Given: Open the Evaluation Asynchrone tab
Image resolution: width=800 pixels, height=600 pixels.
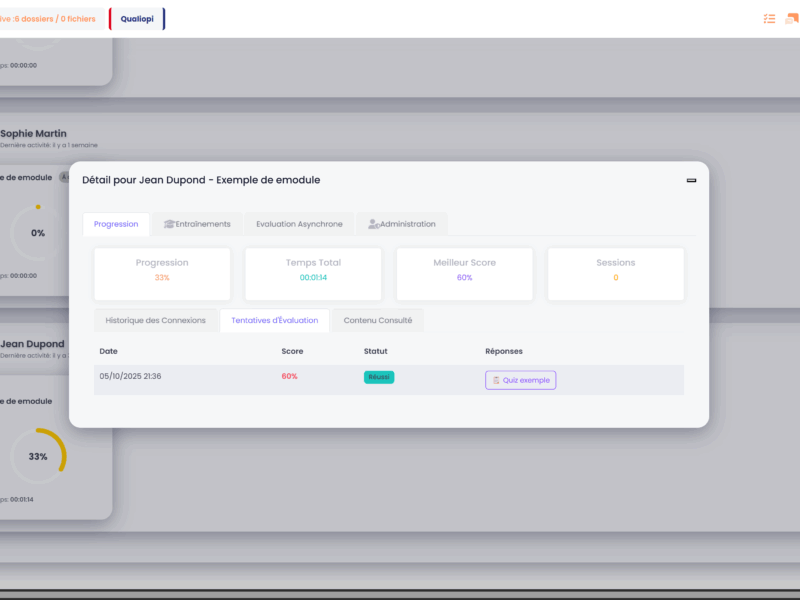Looking at the screenshot, I should tap(299, 224).
